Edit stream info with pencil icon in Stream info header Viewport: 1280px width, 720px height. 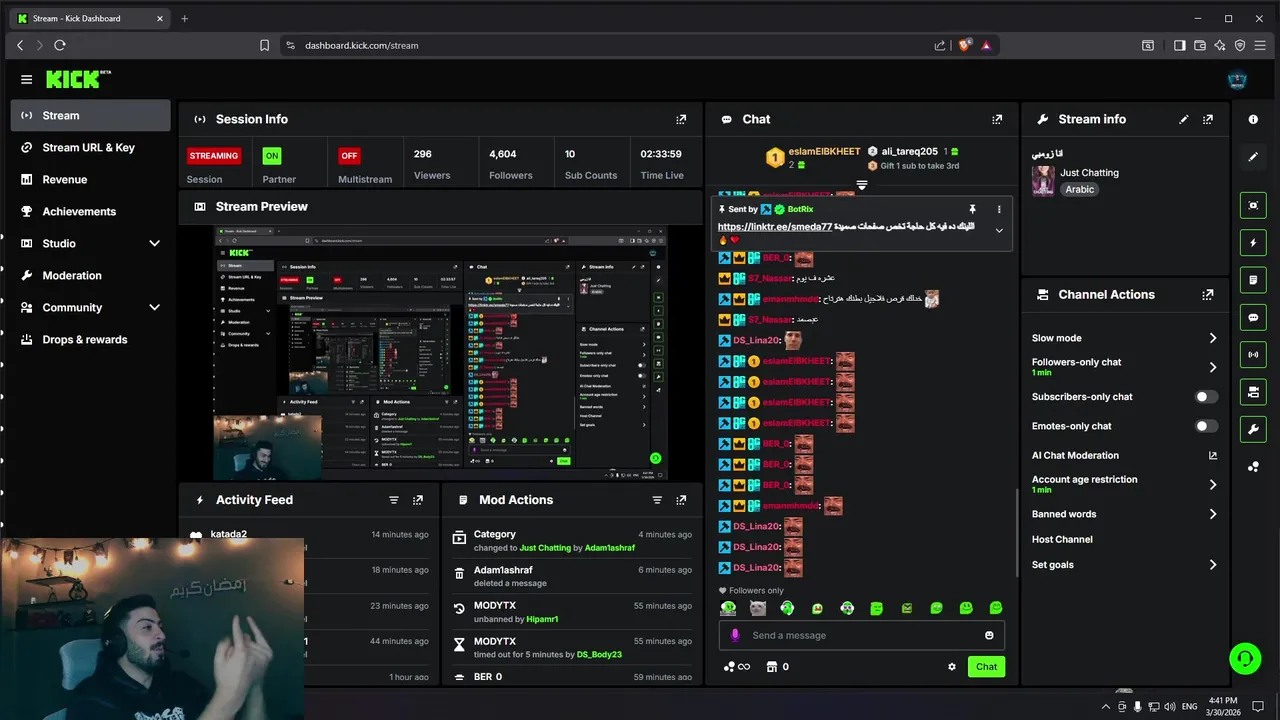click(x=1184, y=119)
